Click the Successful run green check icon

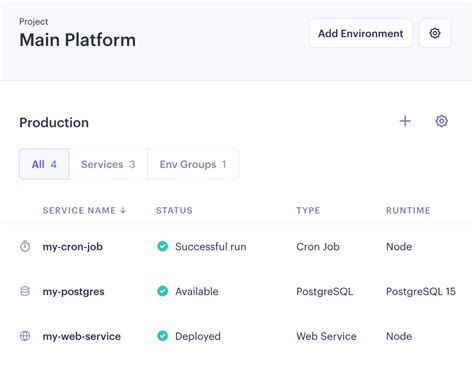click(x=163, y=246)
